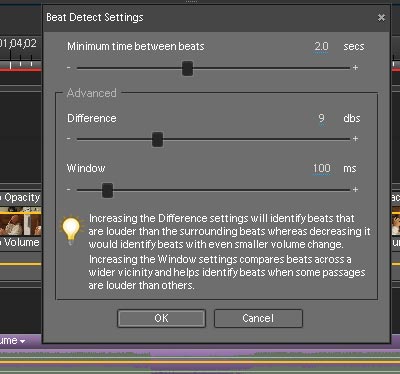Screen dimensions: 400x374
Task: Click the Advanced group label
Action: (x=92, y=93)
